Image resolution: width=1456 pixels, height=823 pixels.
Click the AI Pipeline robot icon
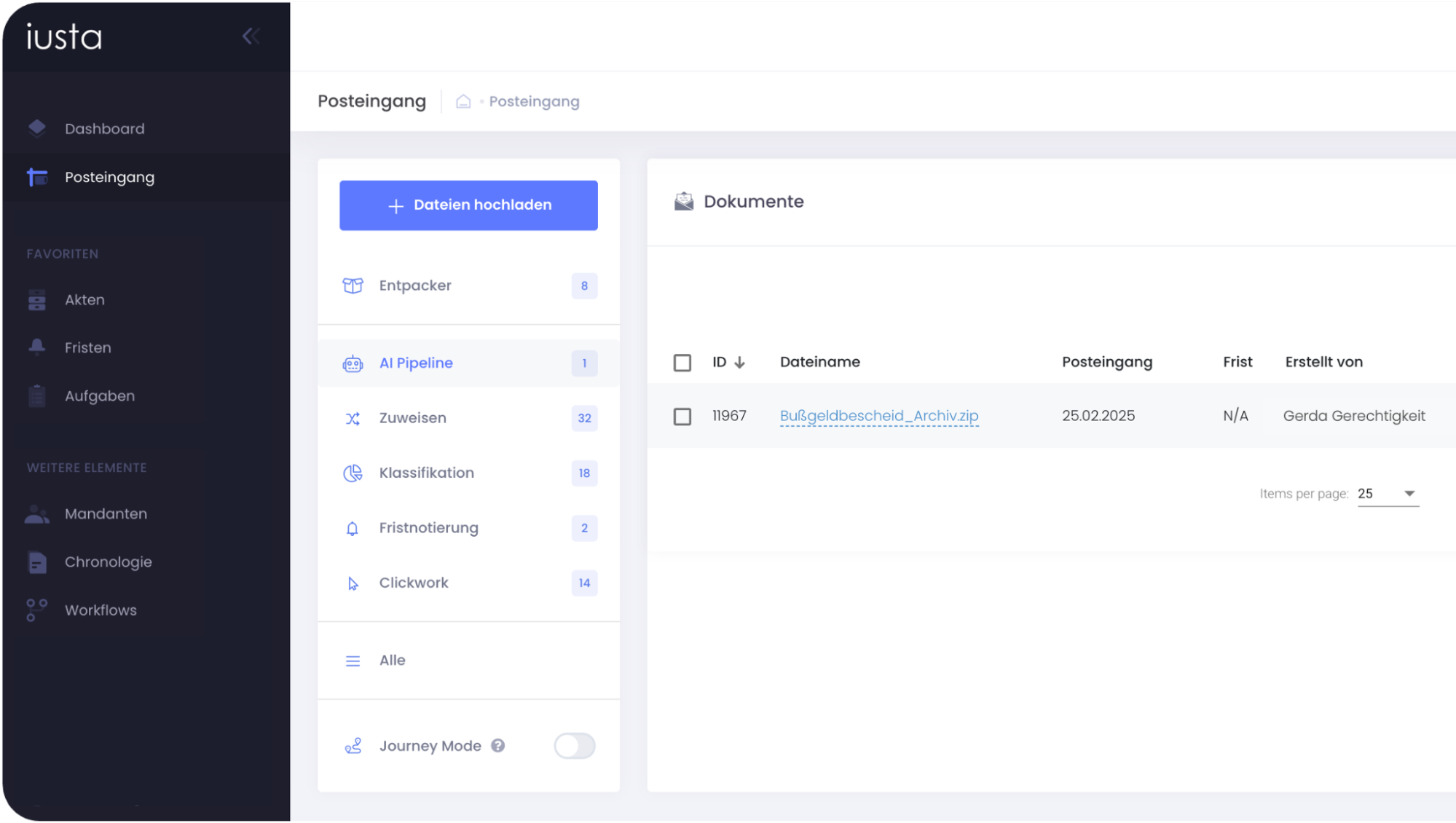coord(353,363)
